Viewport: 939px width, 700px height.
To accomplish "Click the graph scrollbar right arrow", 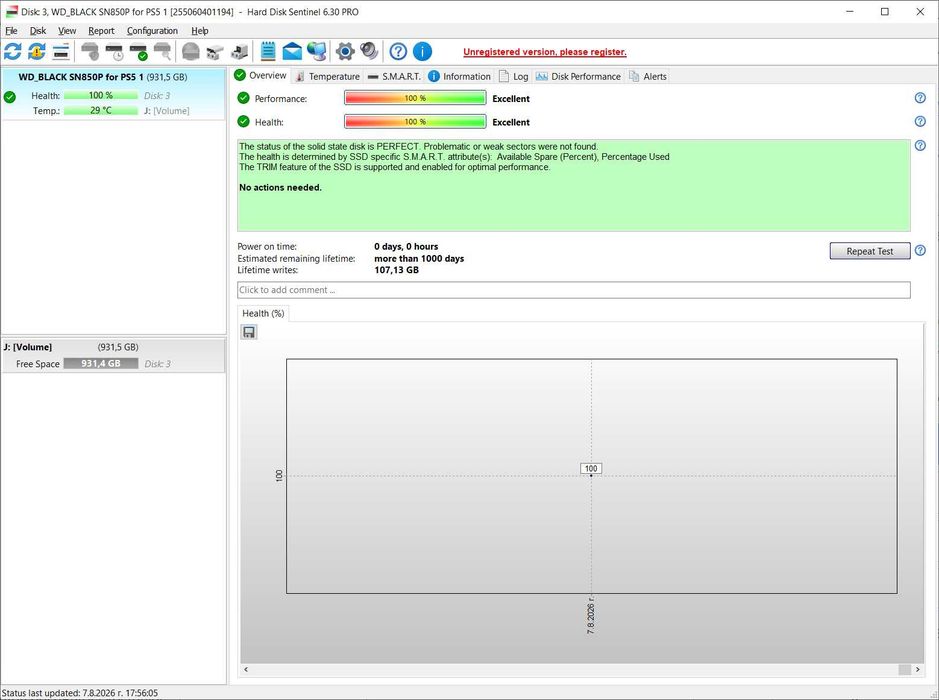I will pyautogui.click(x=917, y=669).
